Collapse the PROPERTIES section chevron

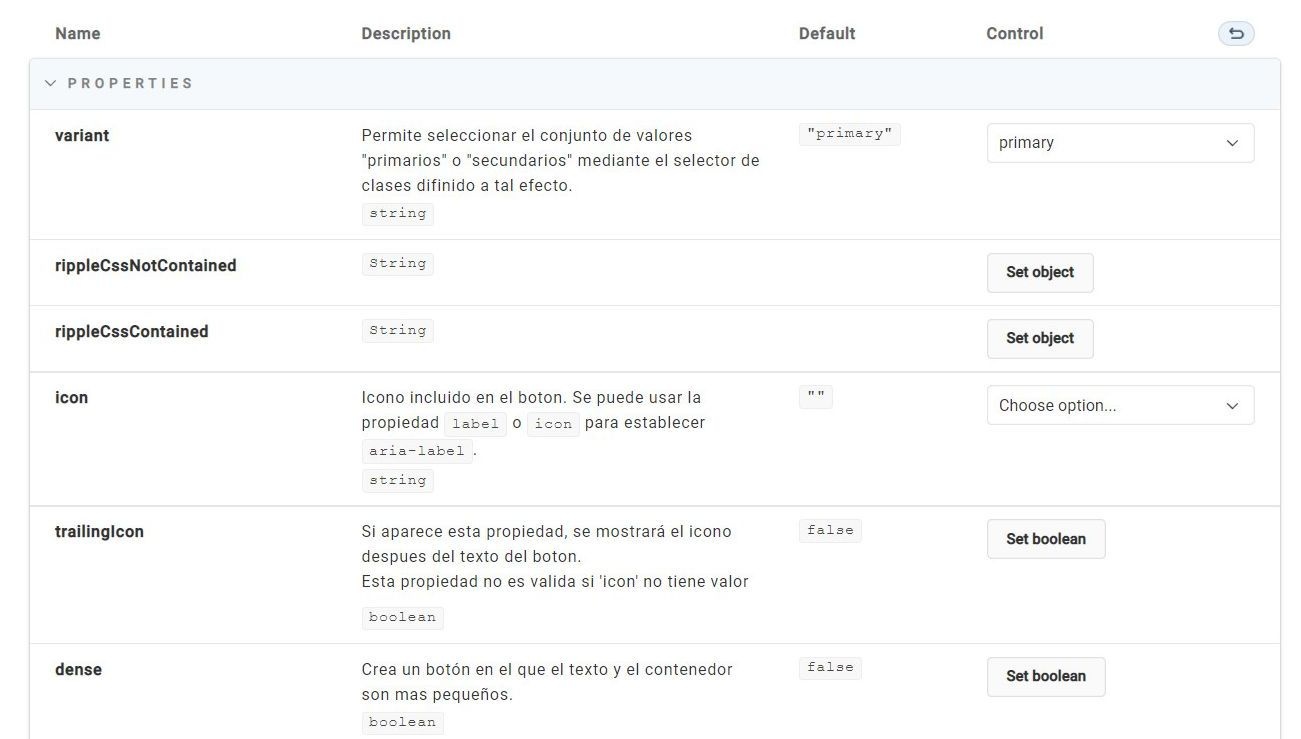[x=50, y=84]
